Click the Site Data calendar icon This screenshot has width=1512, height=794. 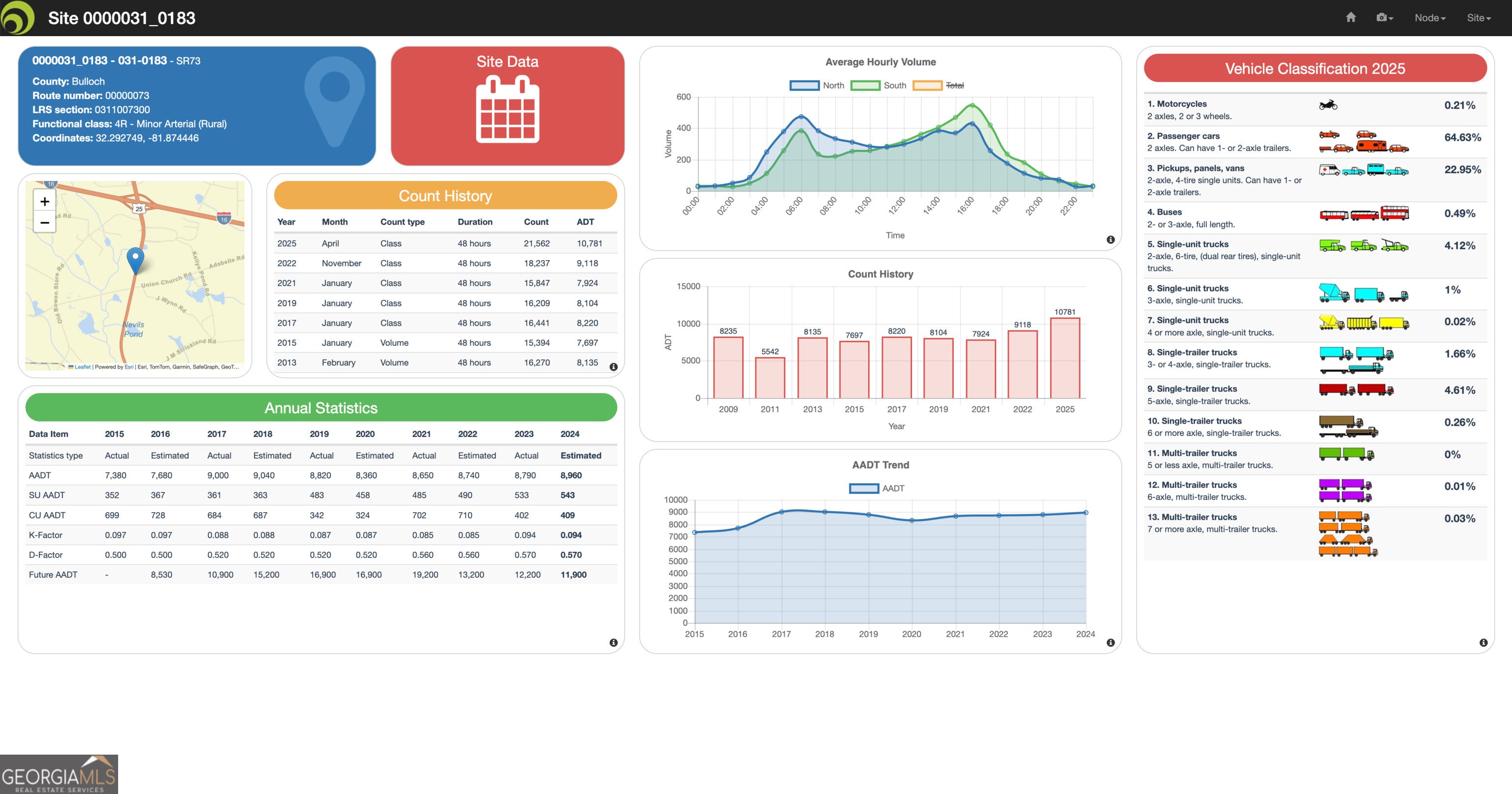[x=507, y=110]
